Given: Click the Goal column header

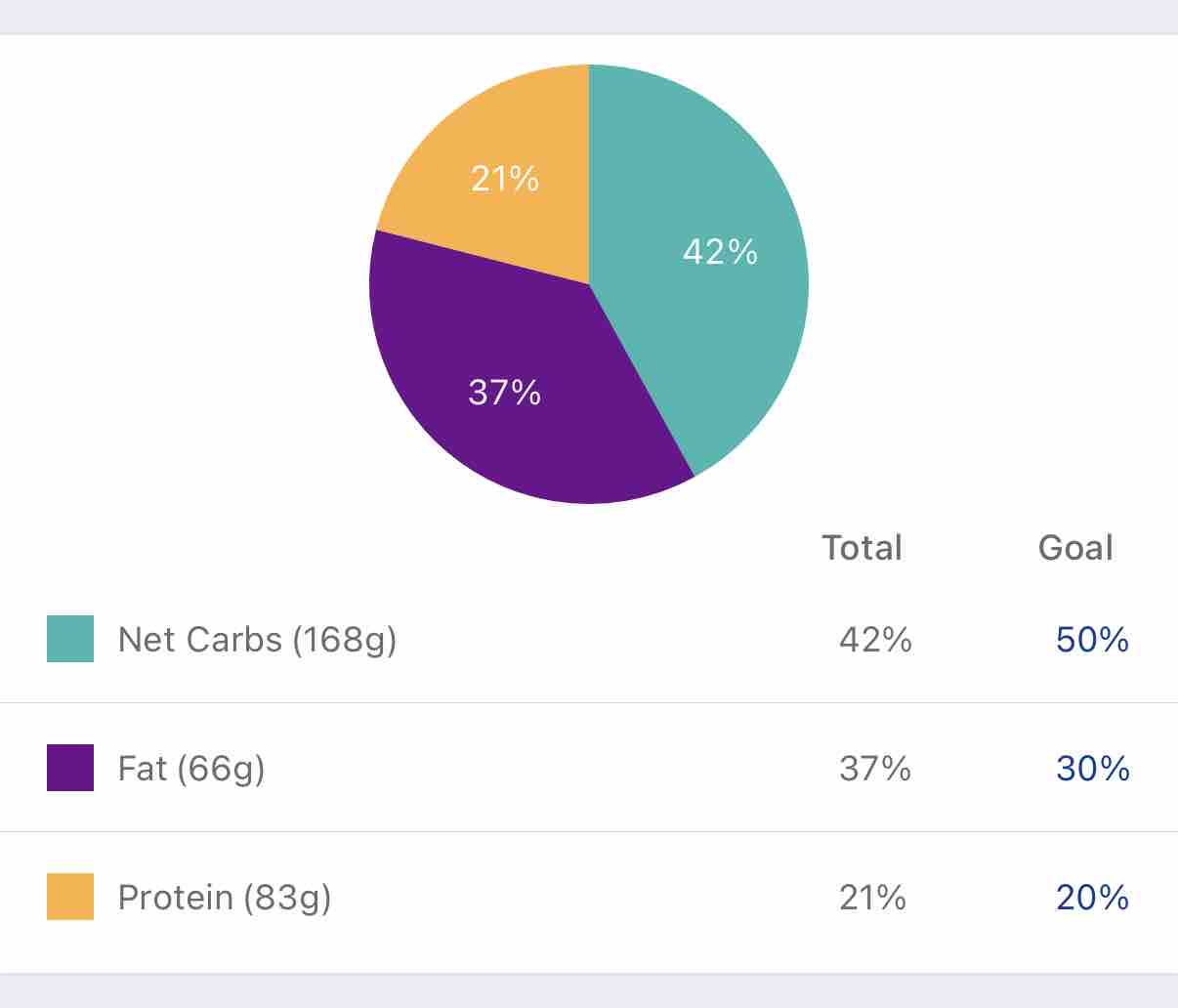Looking at the screenshot, I should (x=1075, y=548).
